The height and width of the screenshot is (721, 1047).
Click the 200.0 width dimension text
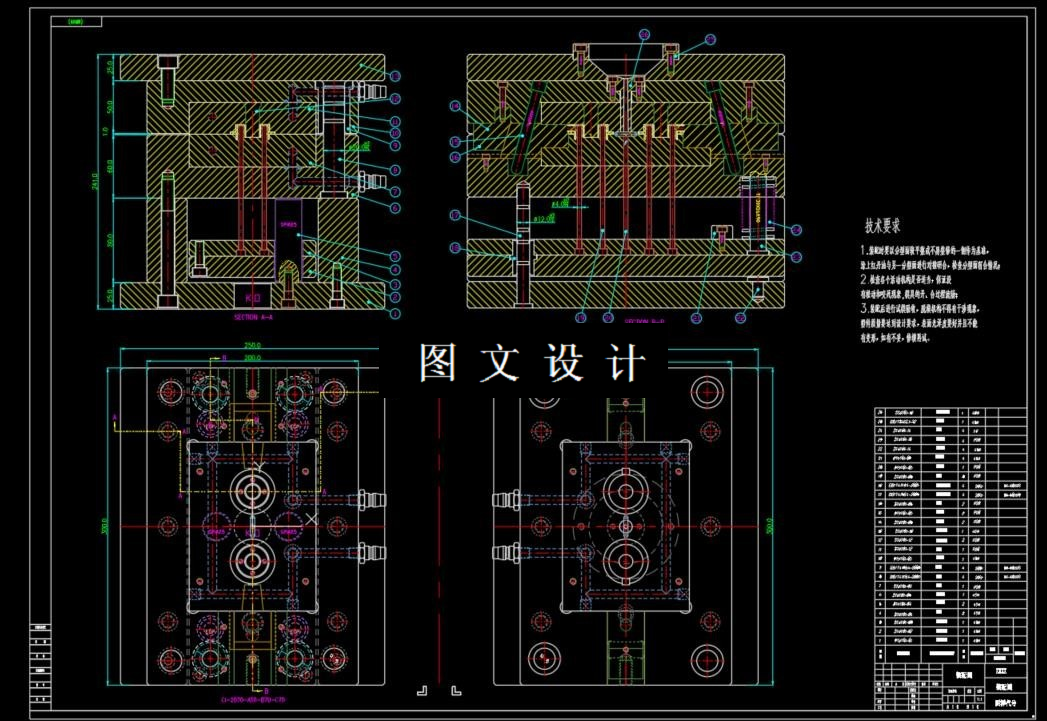(252, 358)
